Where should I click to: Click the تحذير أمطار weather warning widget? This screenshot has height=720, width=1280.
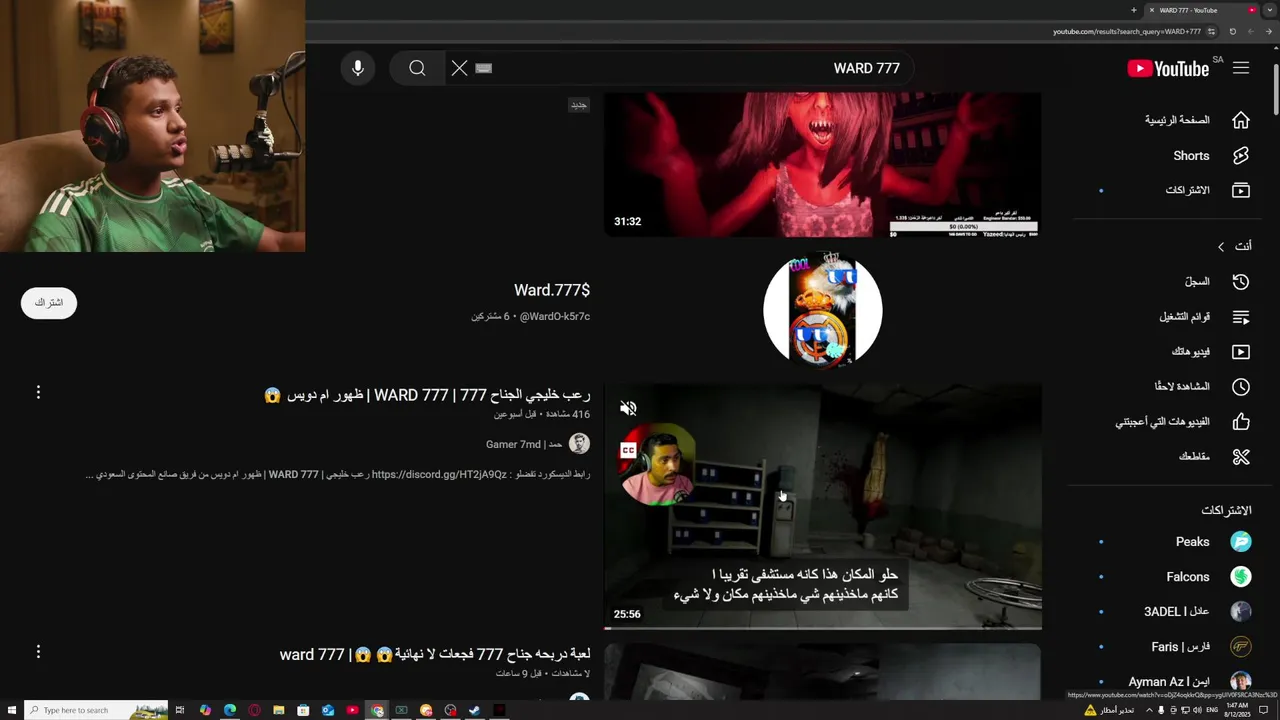(1109, 710)
